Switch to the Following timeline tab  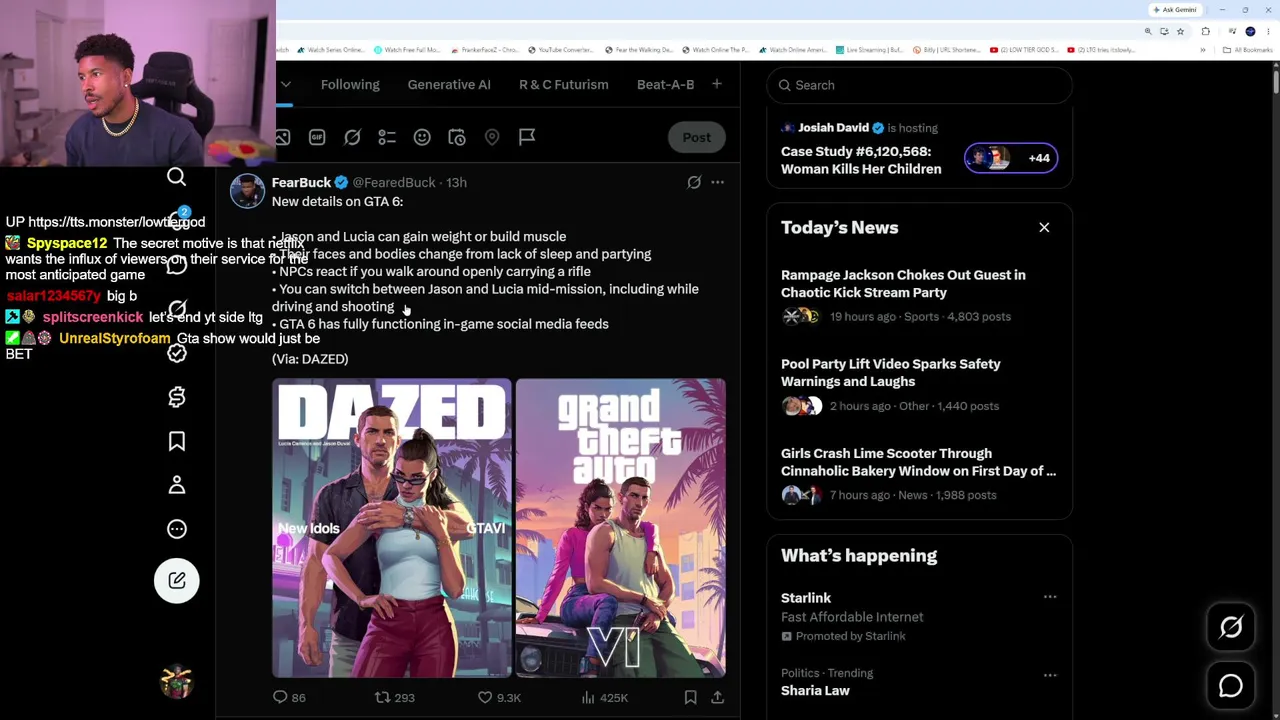pos(350,85)
